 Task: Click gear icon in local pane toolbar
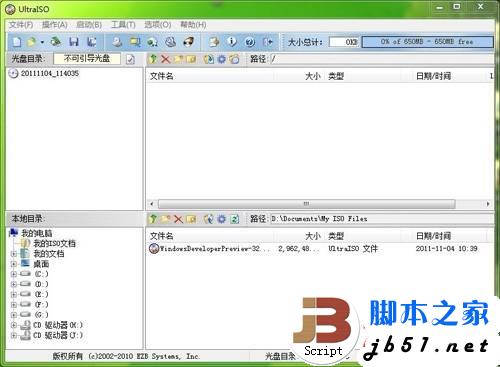click(x=222, y=219)
